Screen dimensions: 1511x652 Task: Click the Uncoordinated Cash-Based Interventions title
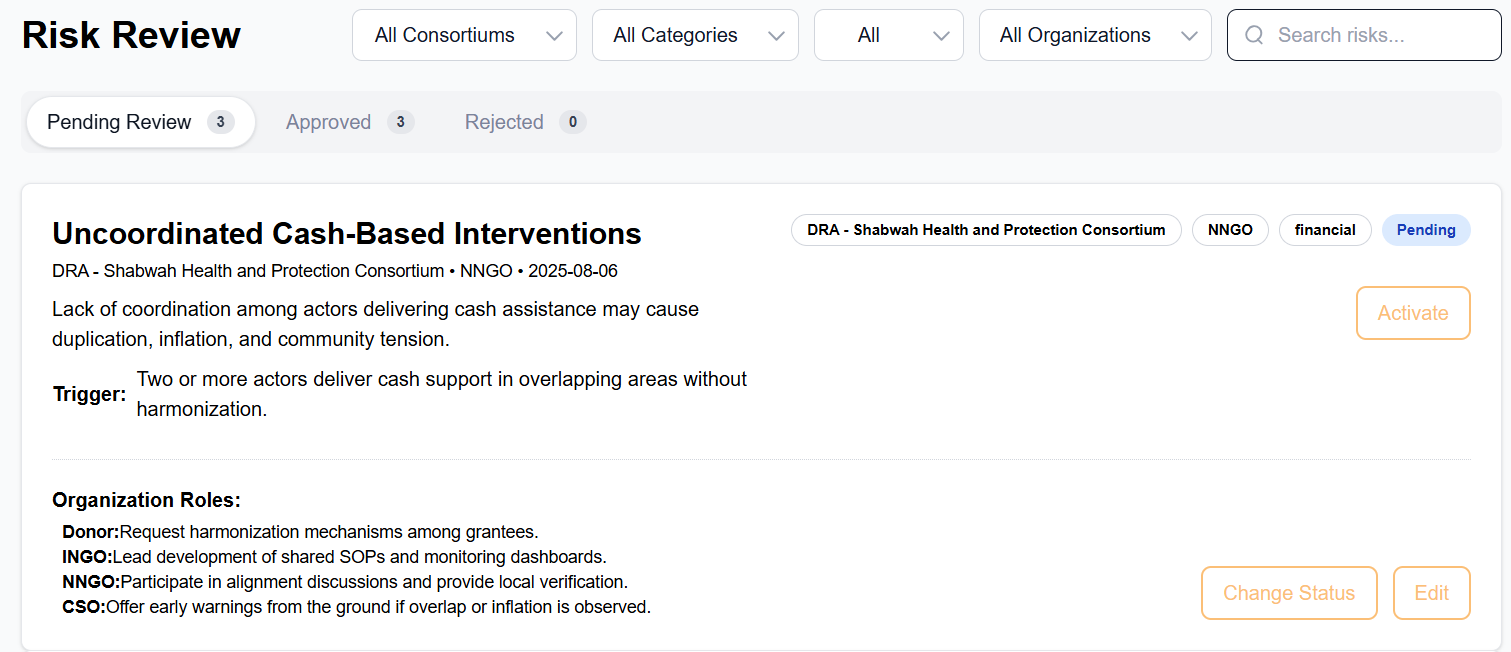[x=346, y=233]
